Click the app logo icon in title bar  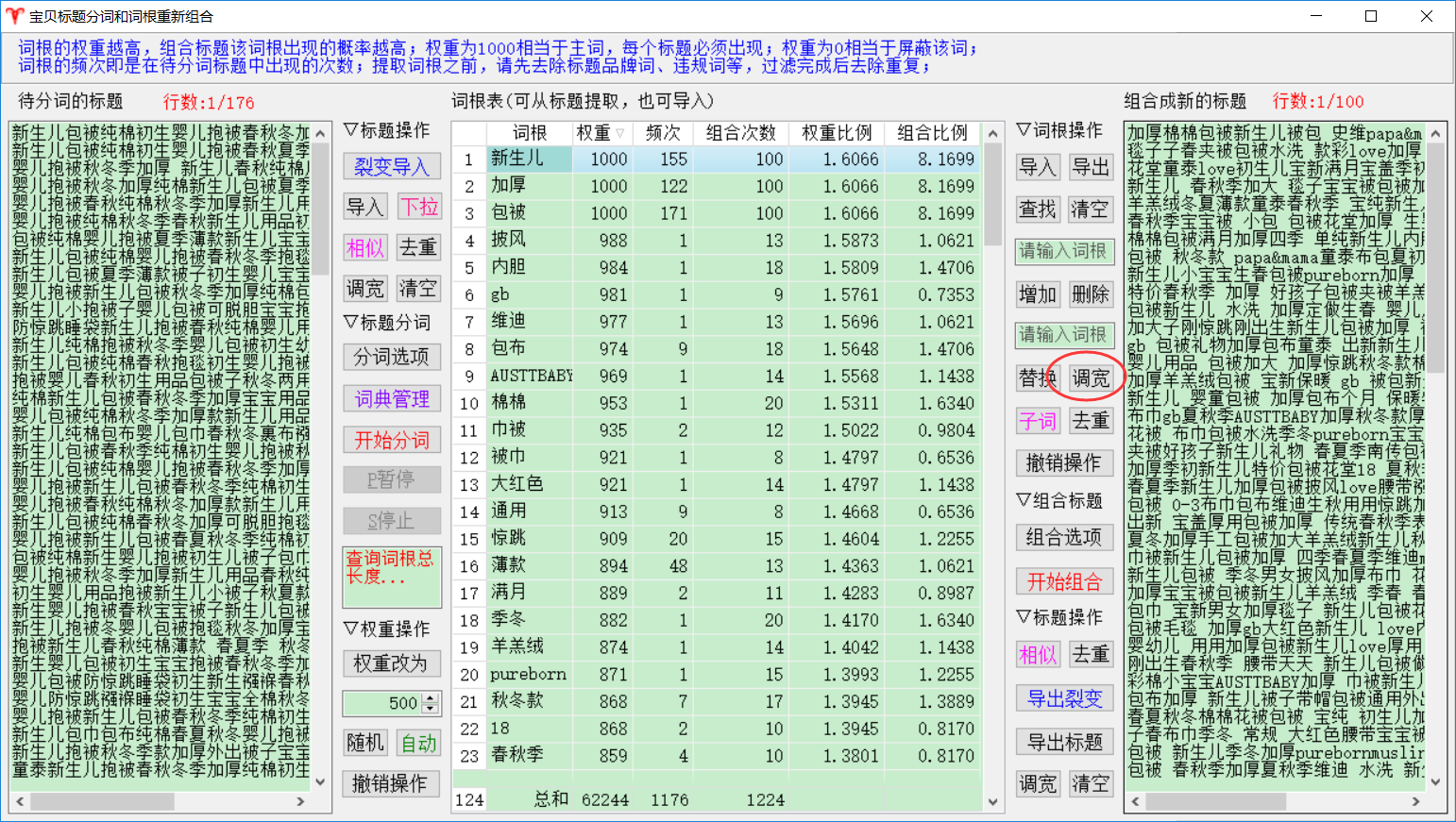14,16
